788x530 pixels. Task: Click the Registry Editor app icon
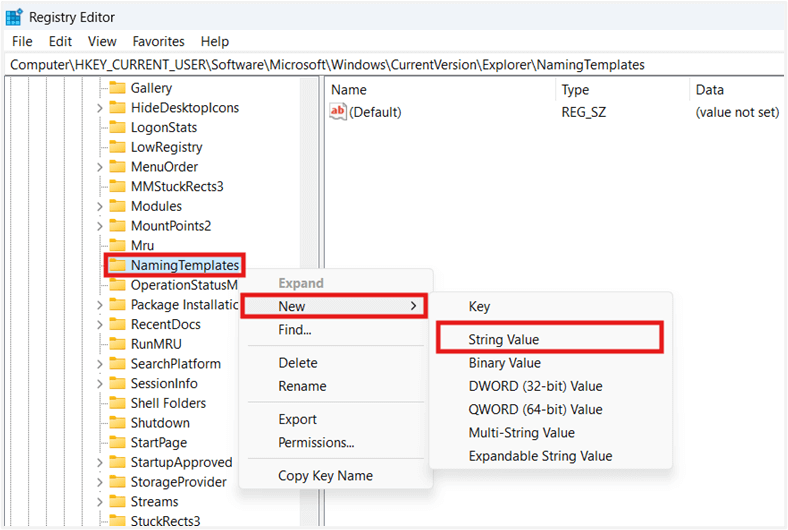[14, 17]
